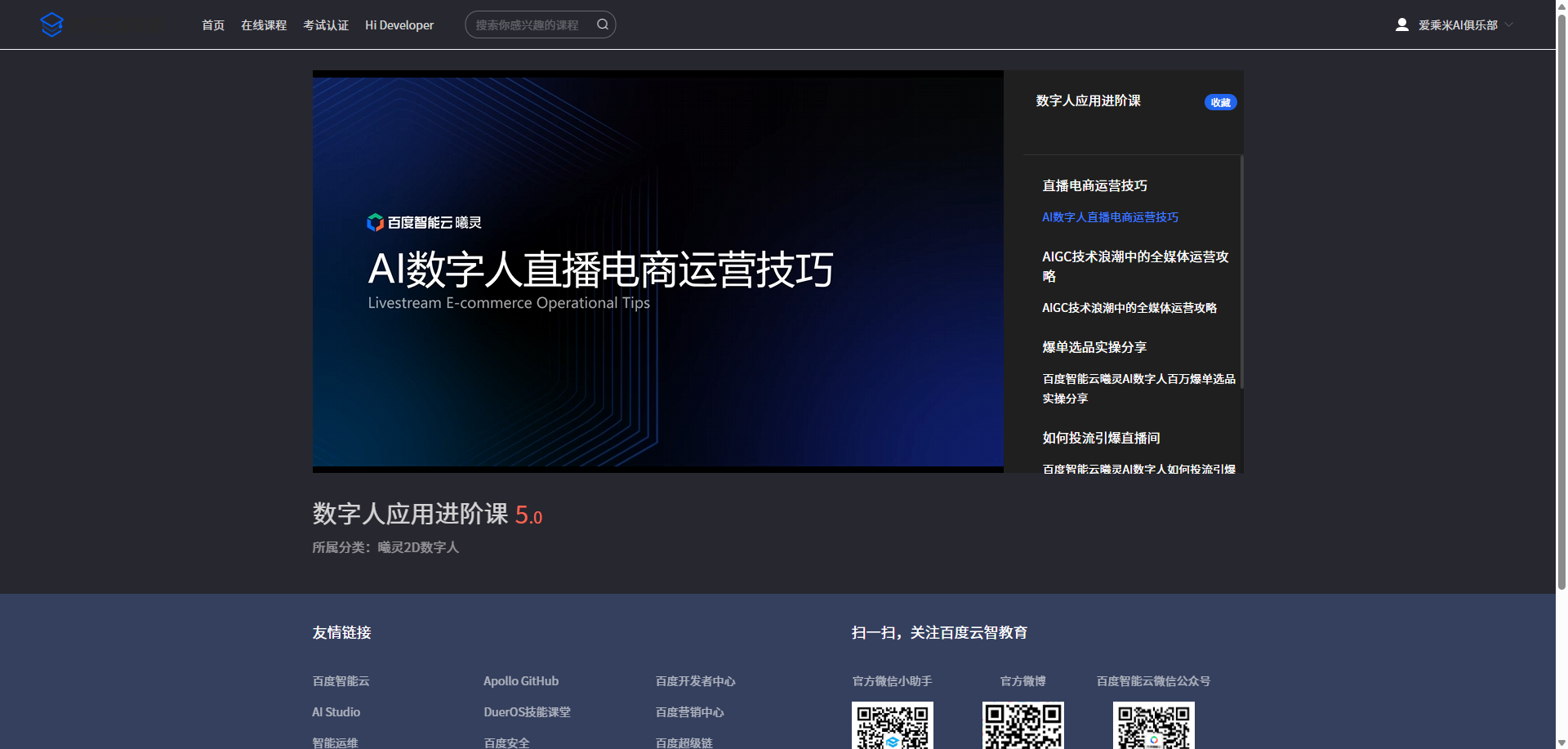Open the 考试认证 menu item

click(x=326, y=25)
